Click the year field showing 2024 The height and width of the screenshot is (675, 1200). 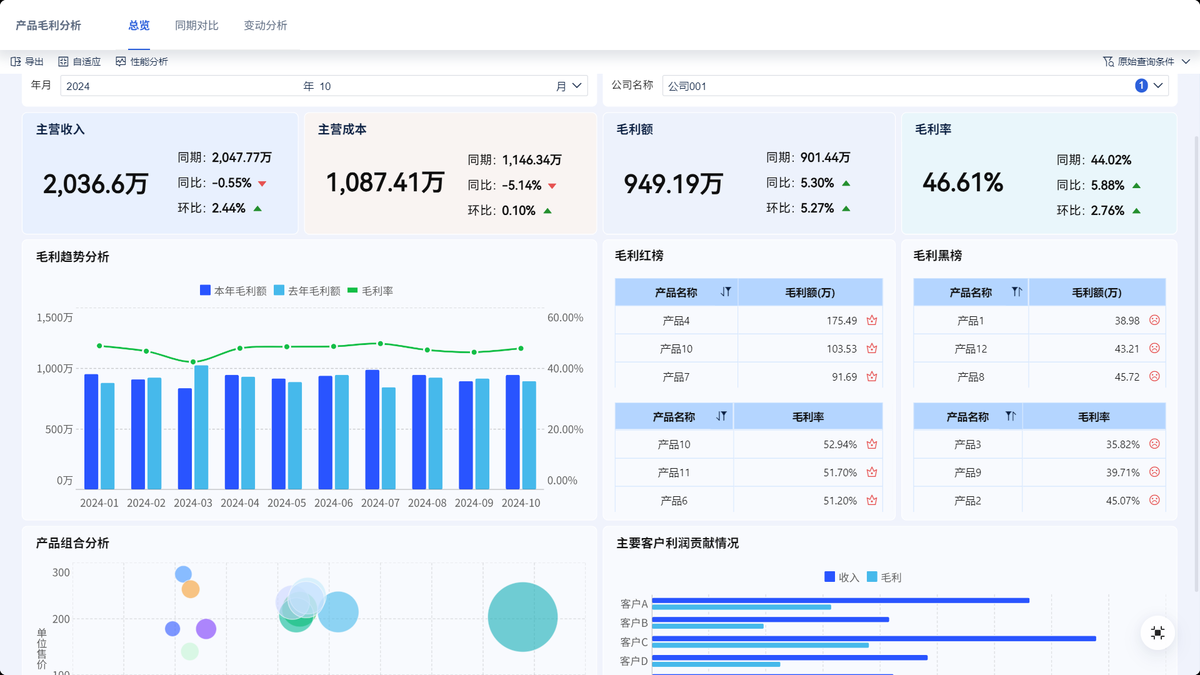point(181,86)
